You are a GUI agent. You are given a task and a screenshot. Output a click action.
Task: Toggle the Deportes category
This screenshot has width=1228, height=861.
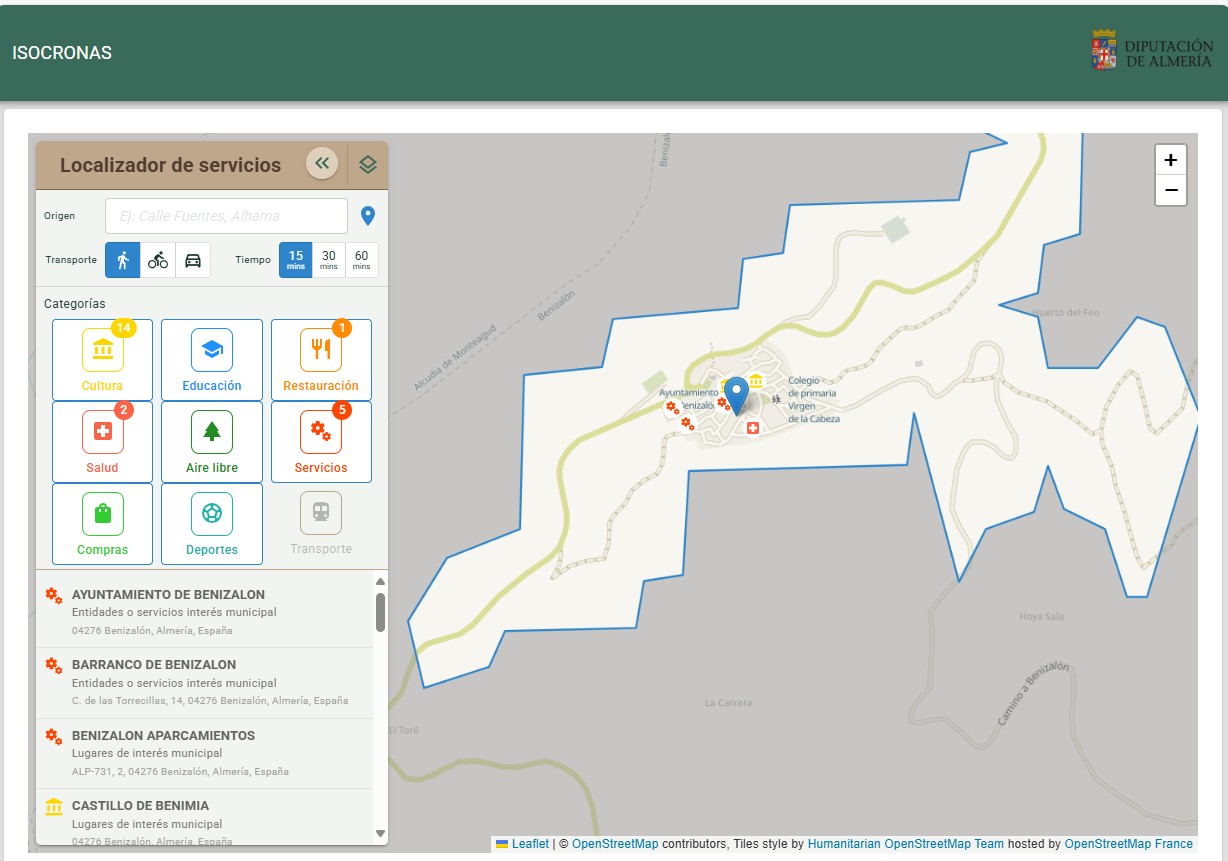click(212, 524)
